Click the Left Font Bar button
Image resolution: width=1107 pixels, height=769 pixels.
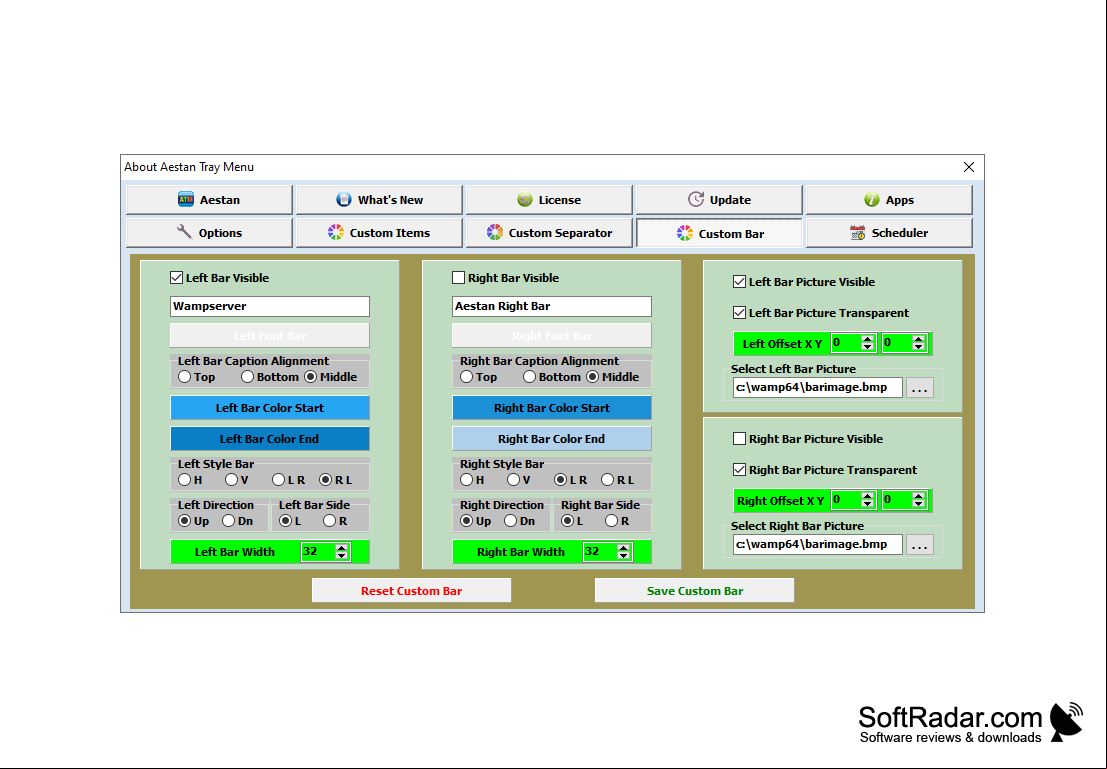[270, 335]
